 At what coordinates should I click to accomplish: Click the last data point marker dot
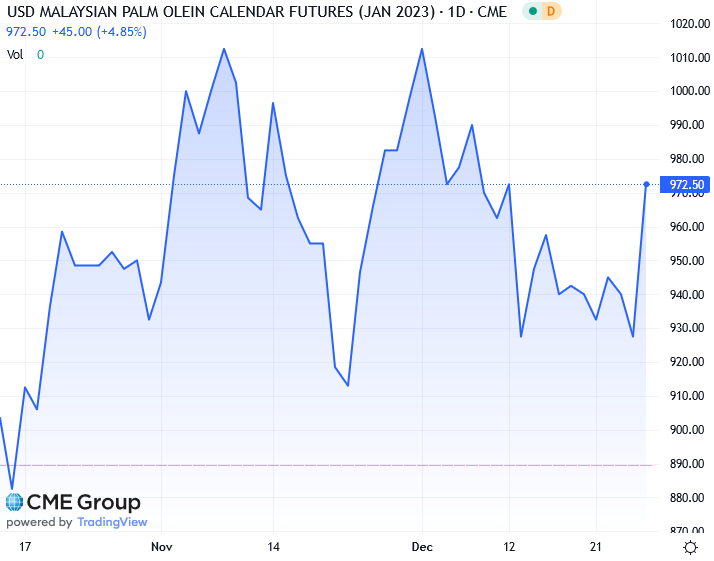click(647, 184)
